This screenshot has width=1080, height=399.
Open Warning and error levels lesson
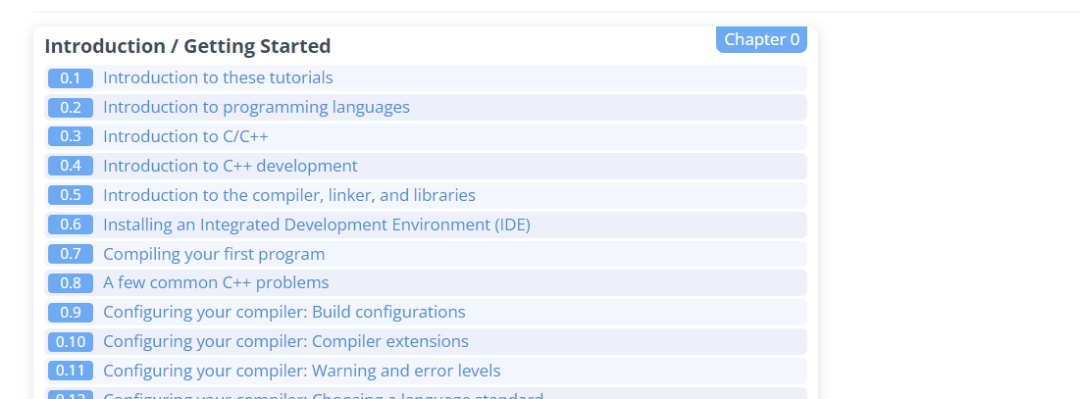pos(302,371)
